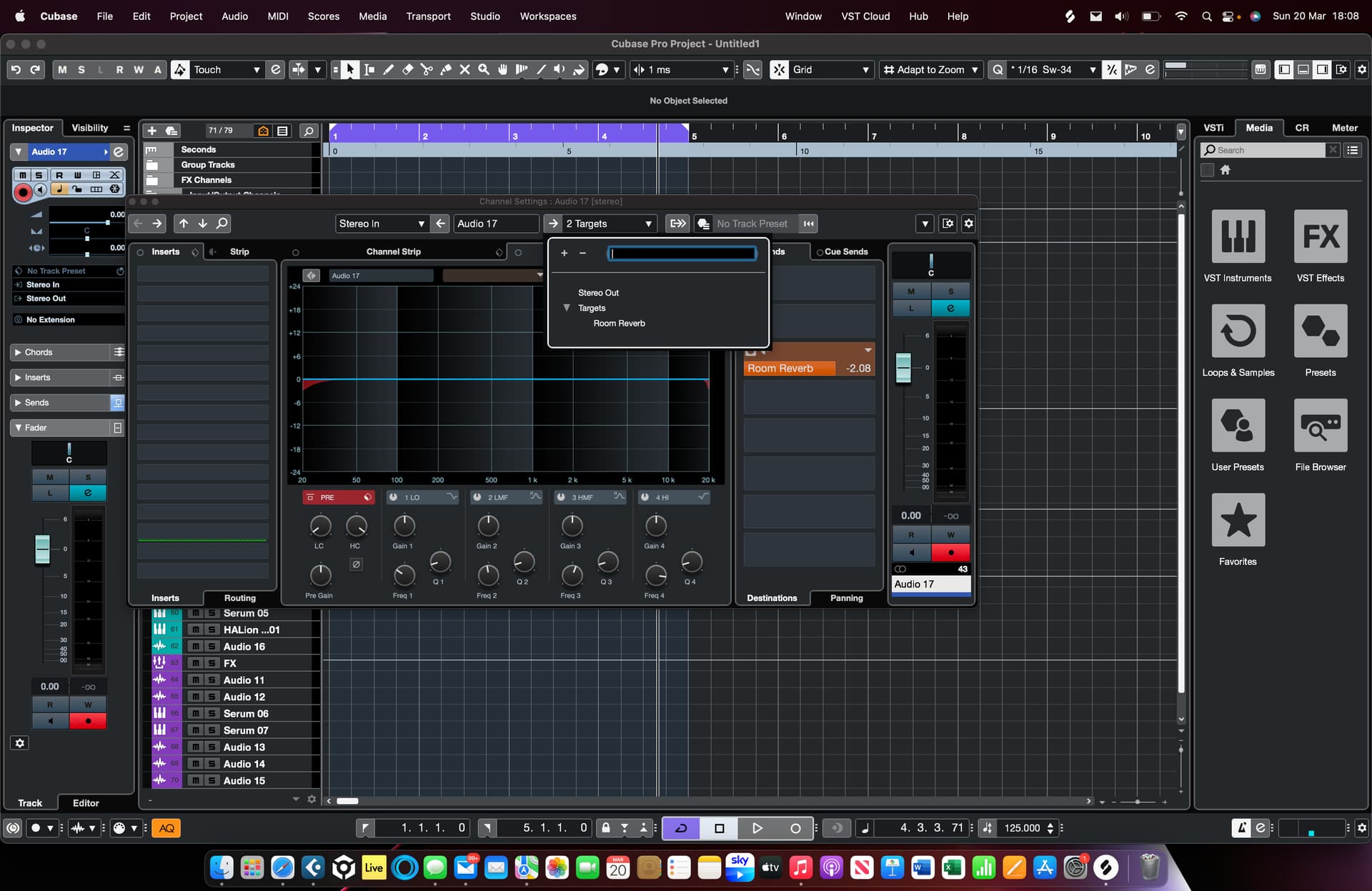Screen dimensions: 1372x891
Task: Click the Redo arrow in toolbar
Action: [x=35, y=69]
